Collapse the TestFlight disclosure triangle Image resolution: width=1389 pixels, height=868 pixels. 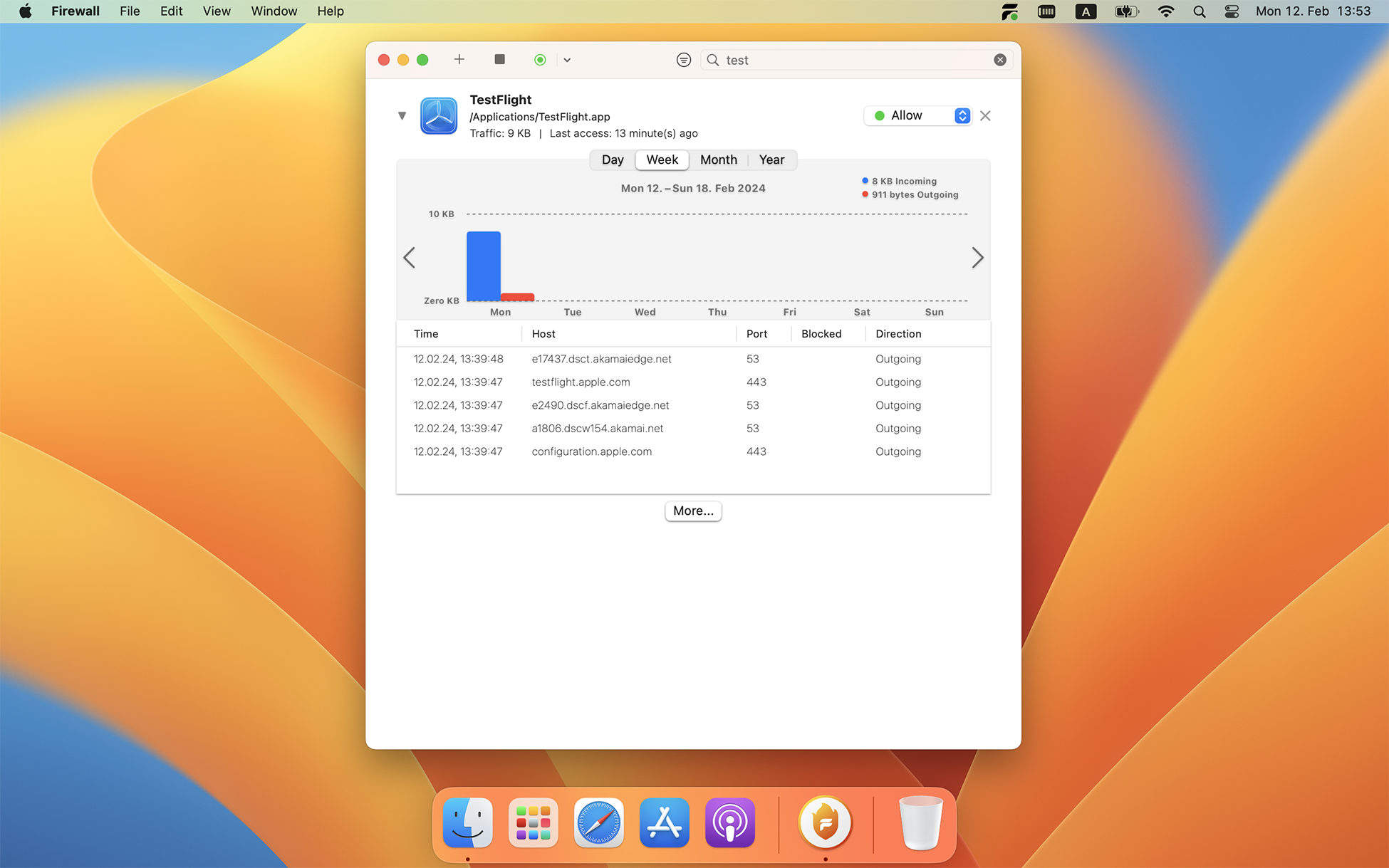(402, 115)
